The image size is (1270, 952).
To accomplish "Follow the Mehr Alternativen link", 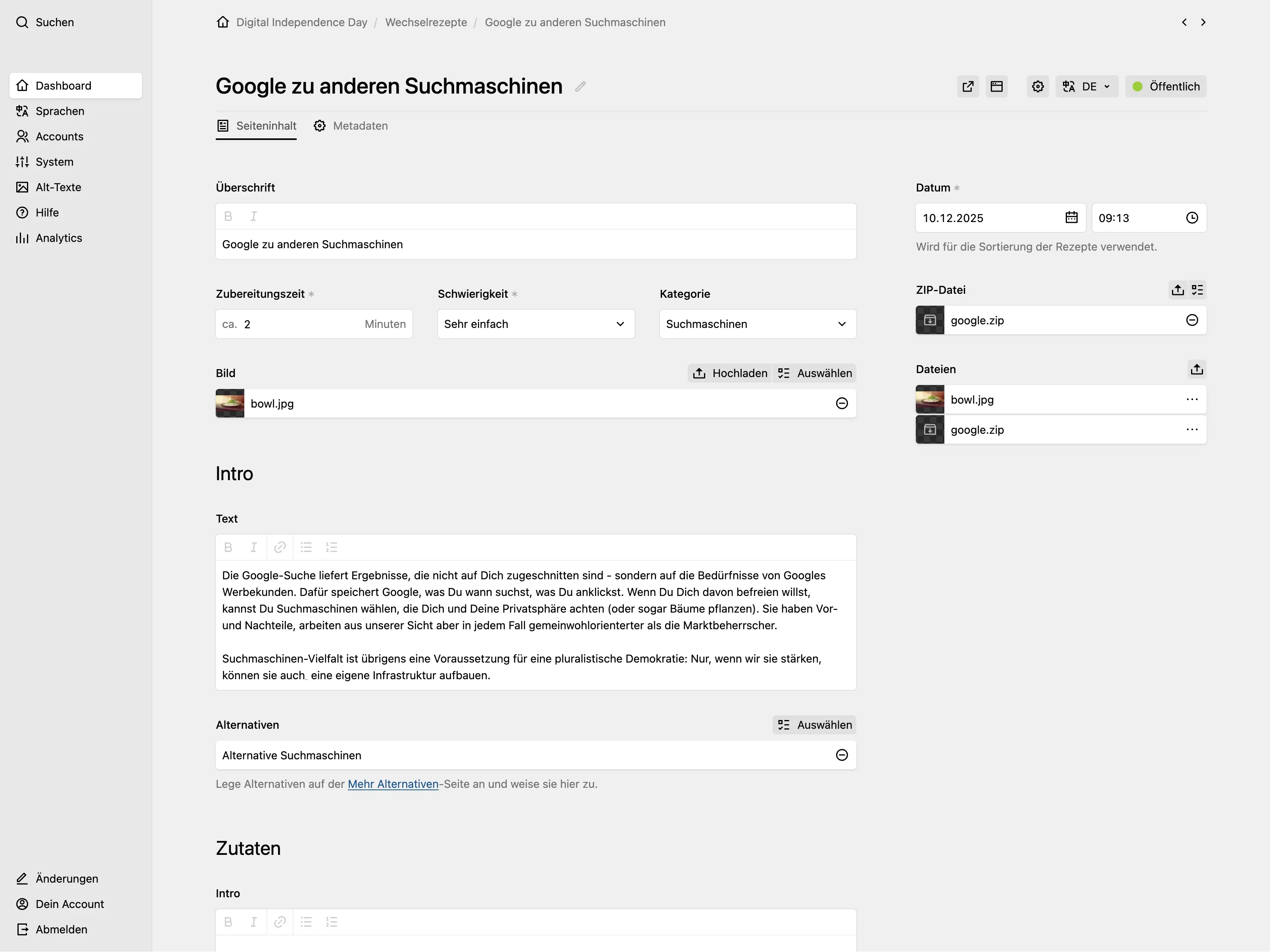I will [x=393, y=784].
